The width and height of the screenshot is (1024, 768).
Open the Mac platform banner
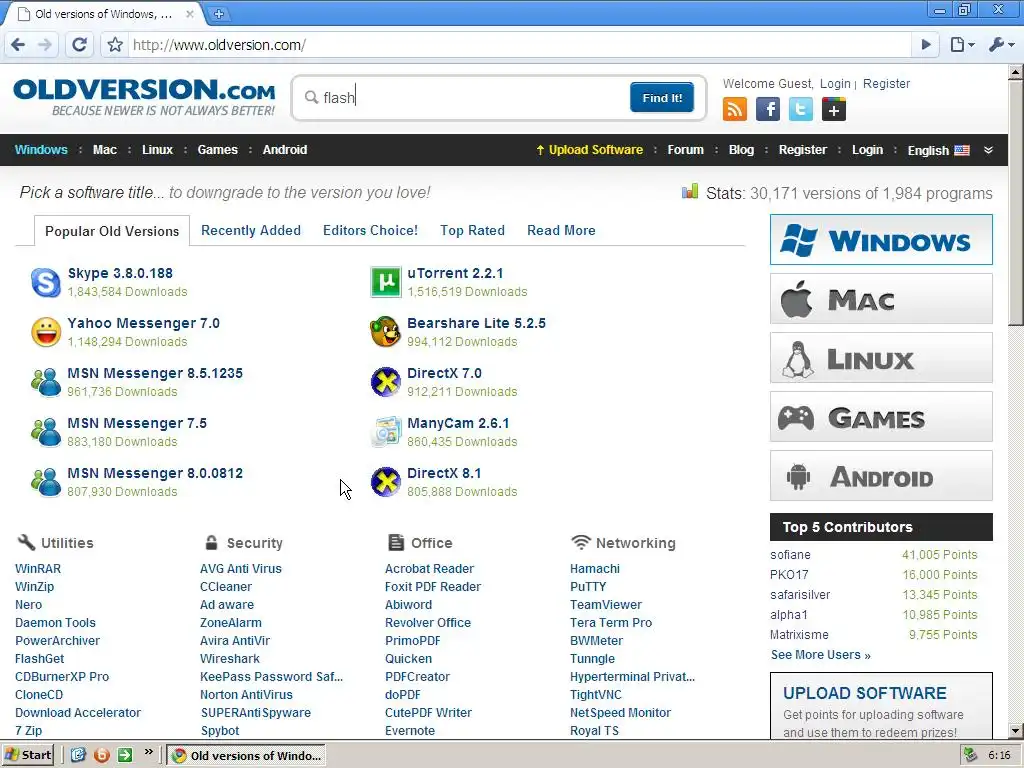[881, 299]
